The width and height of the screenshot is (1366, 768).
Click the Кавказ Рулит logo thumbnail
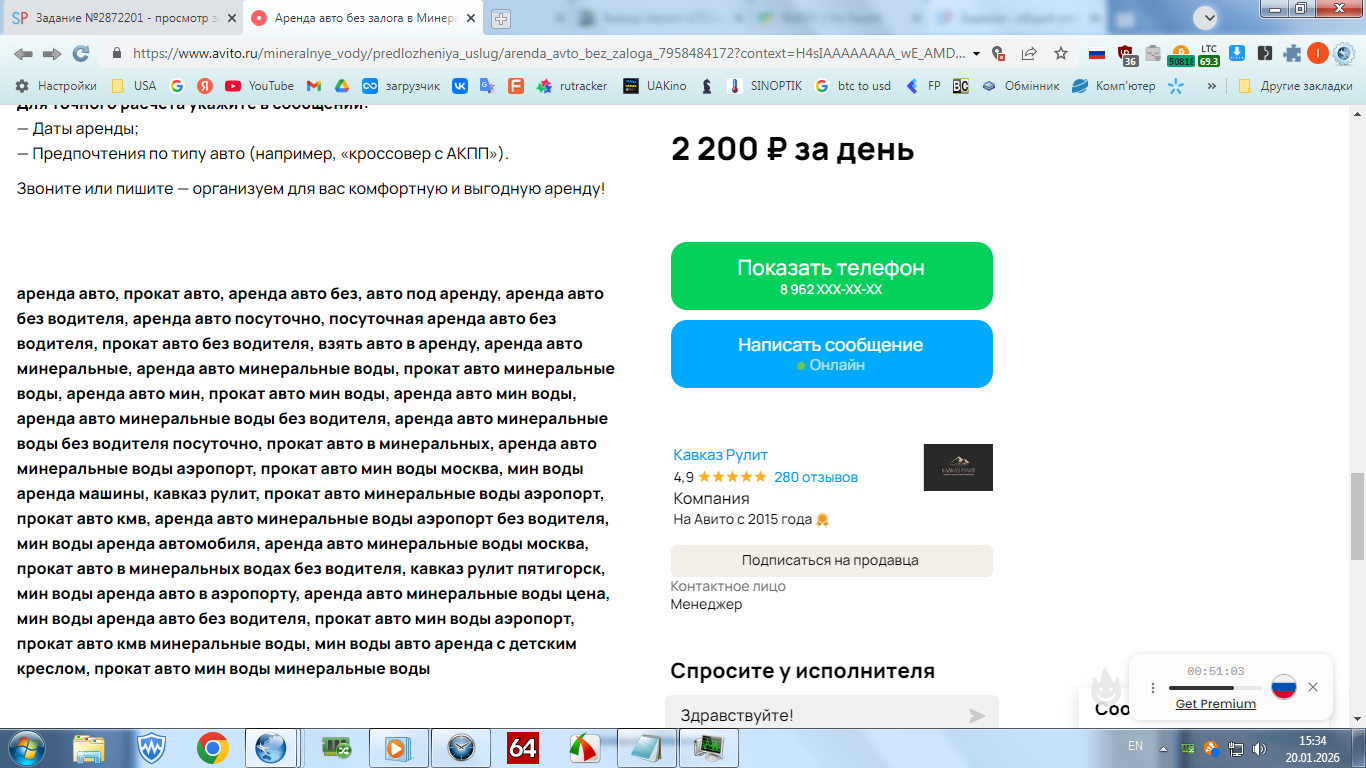(958, 467)
